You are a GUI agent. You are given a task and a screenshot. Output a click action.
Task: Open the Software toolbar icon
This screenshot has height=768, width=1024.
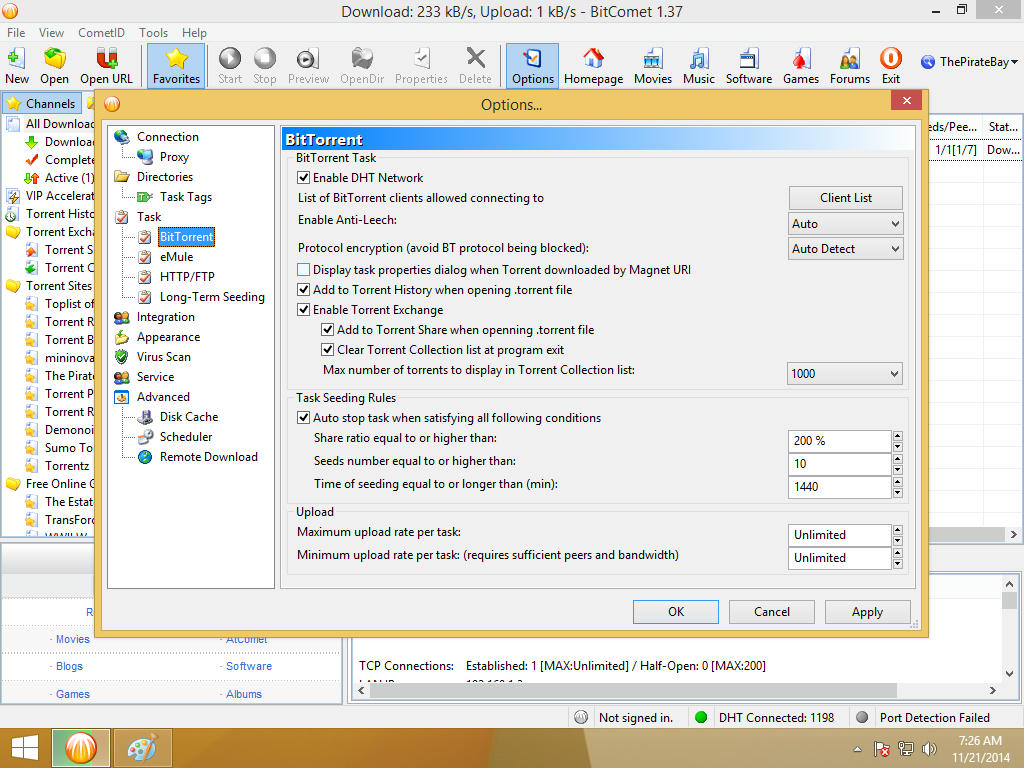(748, 66)
